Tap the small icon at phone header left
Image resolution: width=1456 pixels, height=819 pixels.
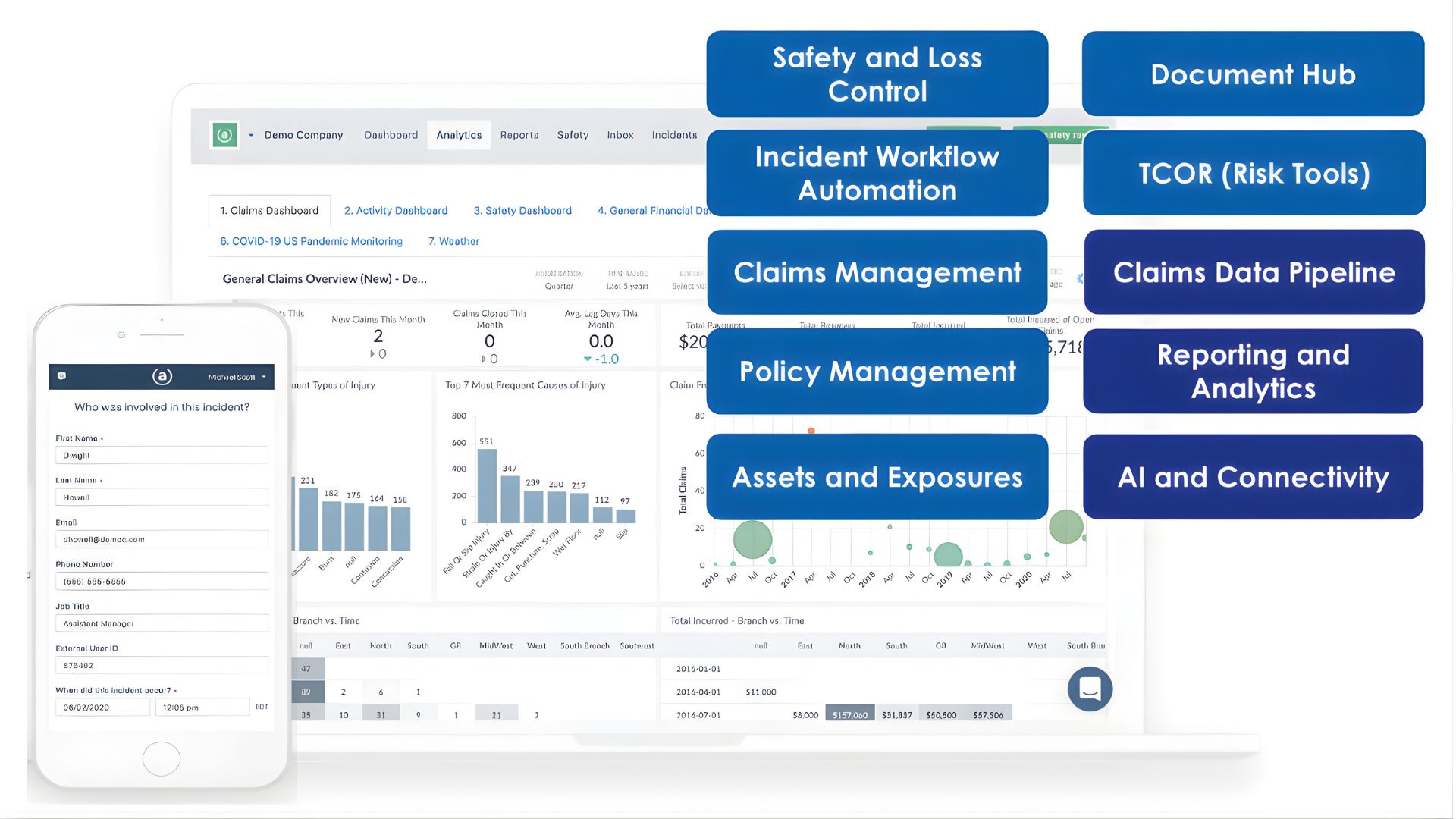pos(62,376)
